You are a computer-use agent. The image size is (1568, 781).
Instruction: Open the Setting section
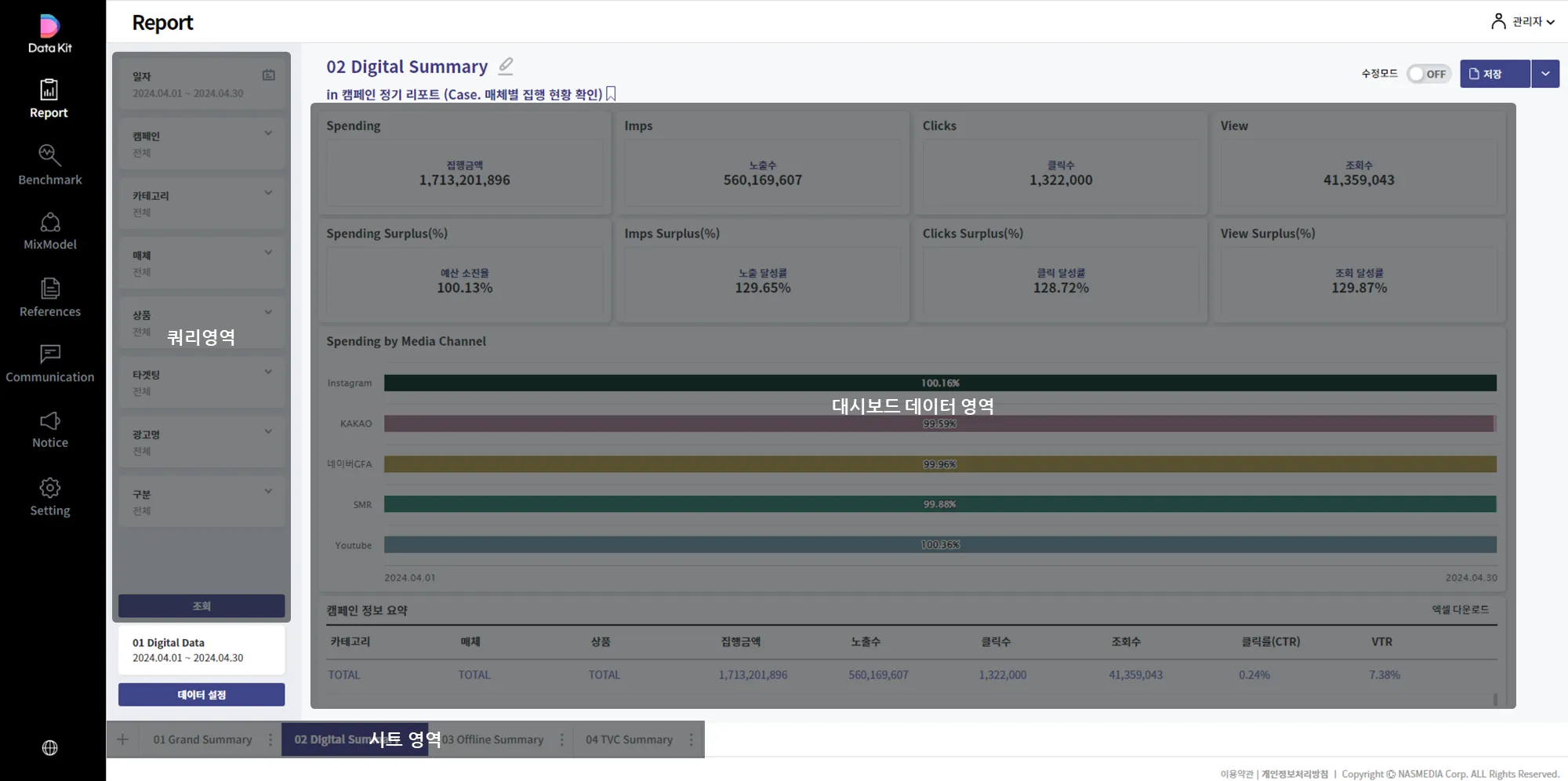click(49, 497)
